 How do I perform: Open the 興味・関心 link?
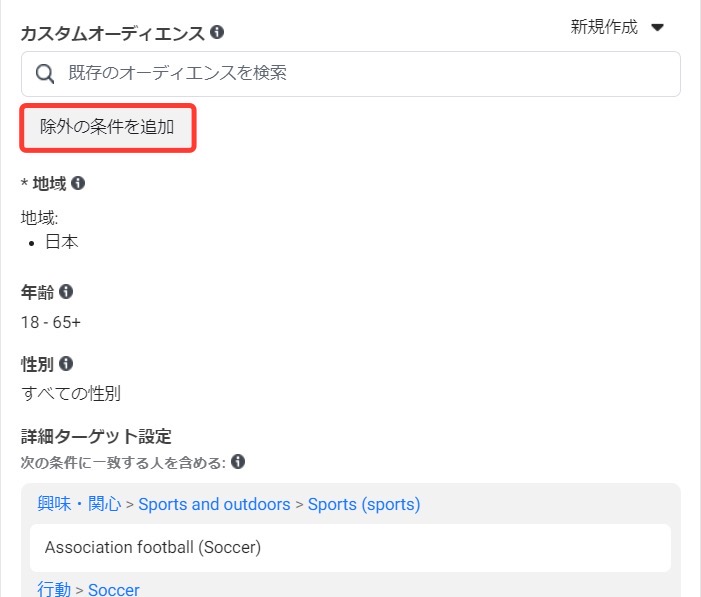(79, 504)
